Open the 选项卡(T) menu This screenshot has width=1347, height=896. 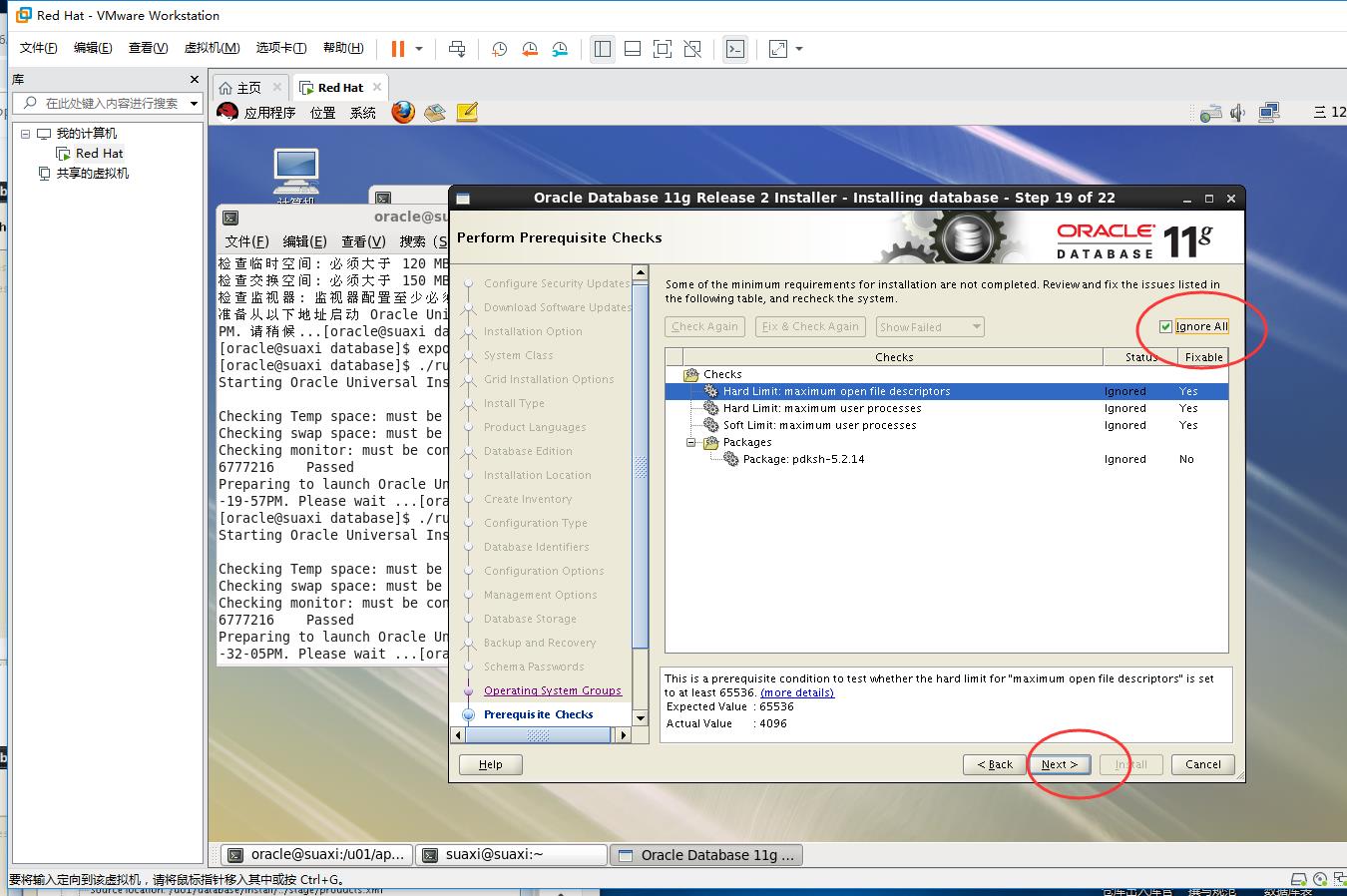[281, 48]
